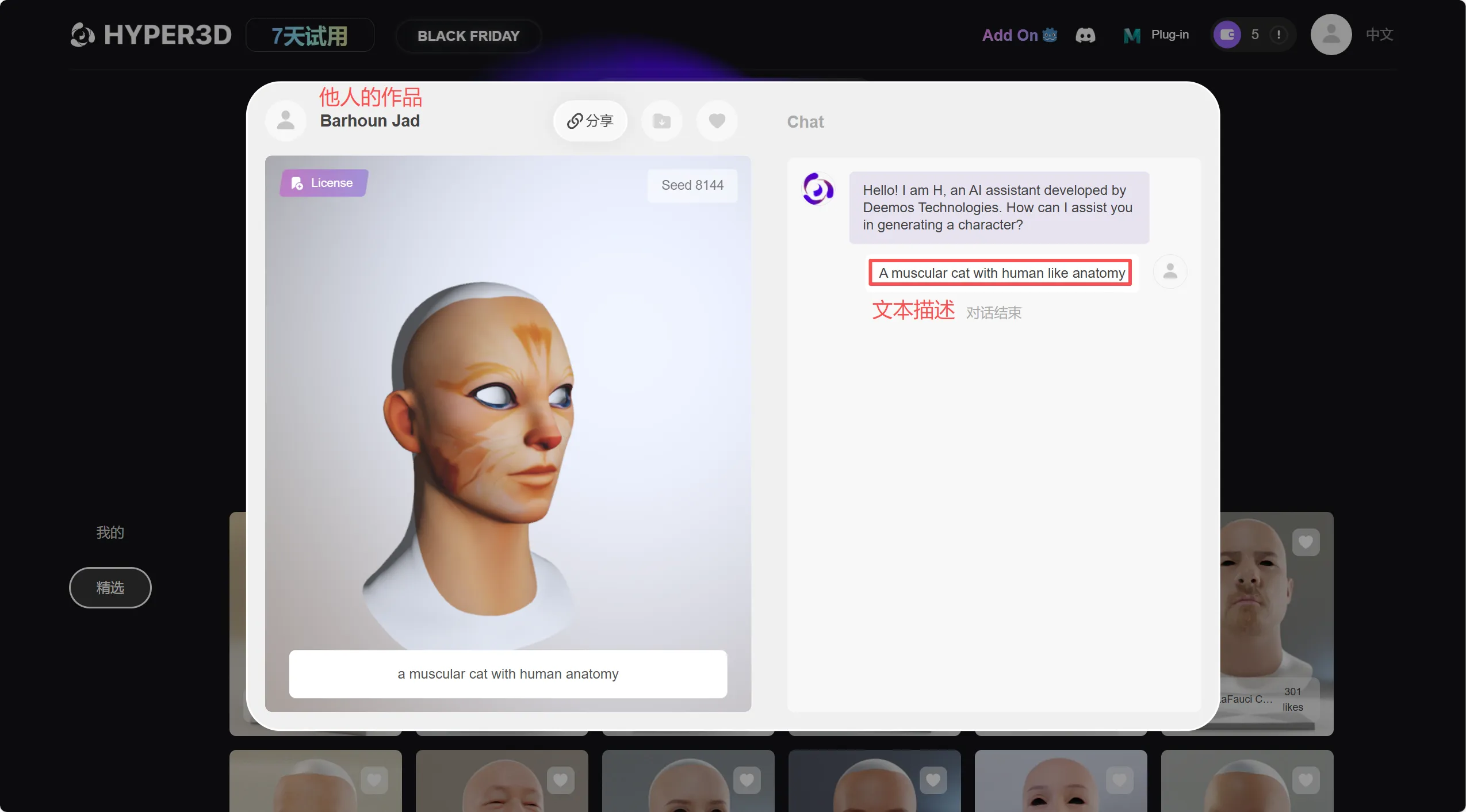Image resolution: width=1466 pixels, height=812 pixels.
Task: Open the 我的 tab
Action: click(110, 533)
